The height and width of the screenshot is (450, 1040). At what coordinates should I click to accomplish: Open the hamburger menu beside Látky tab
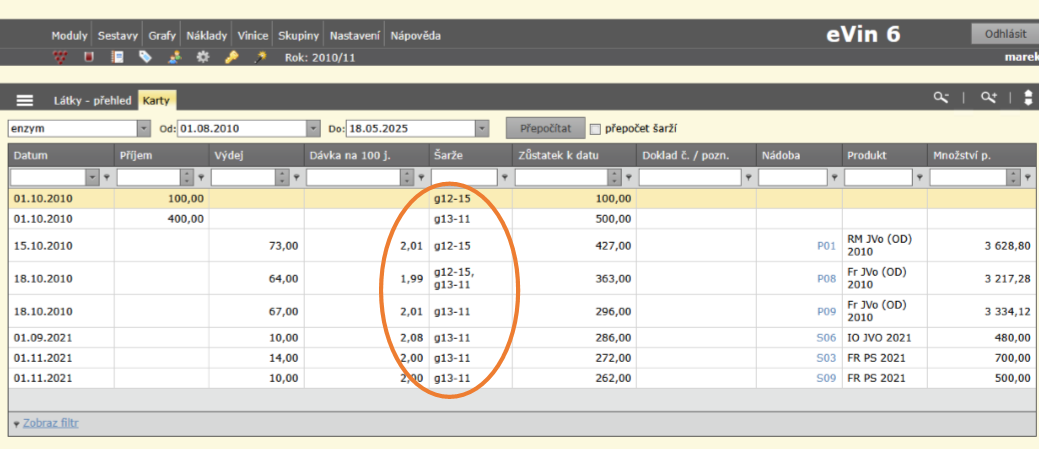click(25, 101)
